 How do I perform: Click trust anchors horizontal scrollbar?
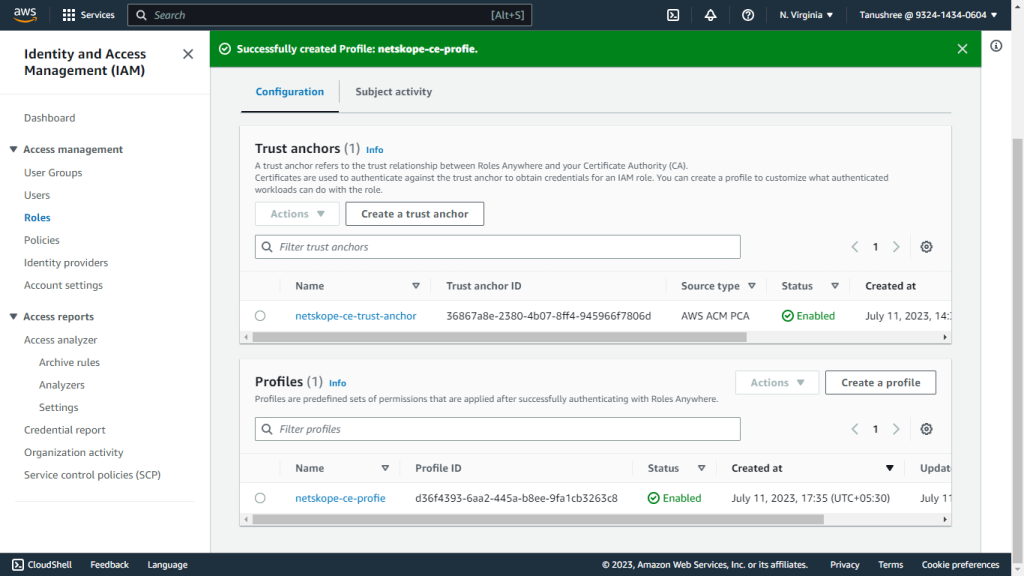point(499,338)
